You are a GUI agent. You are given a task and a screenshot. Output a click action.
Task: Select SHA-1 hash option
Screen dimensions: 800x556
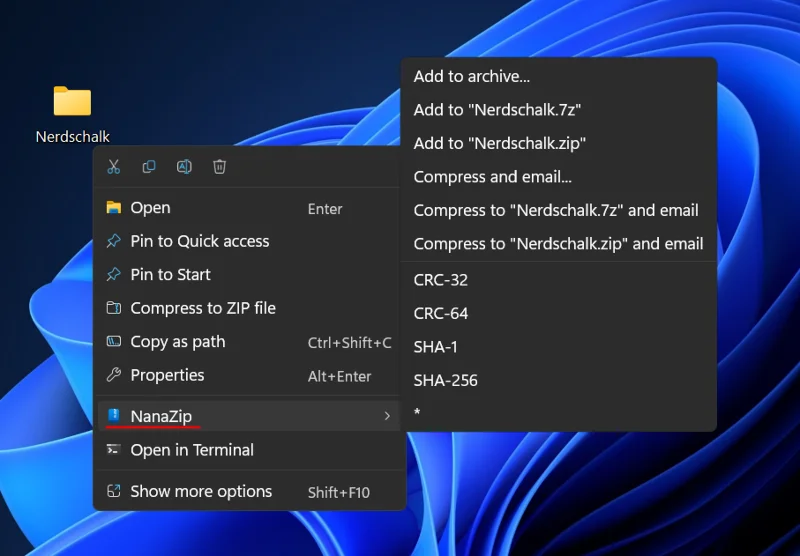click(x=559, y=347)
